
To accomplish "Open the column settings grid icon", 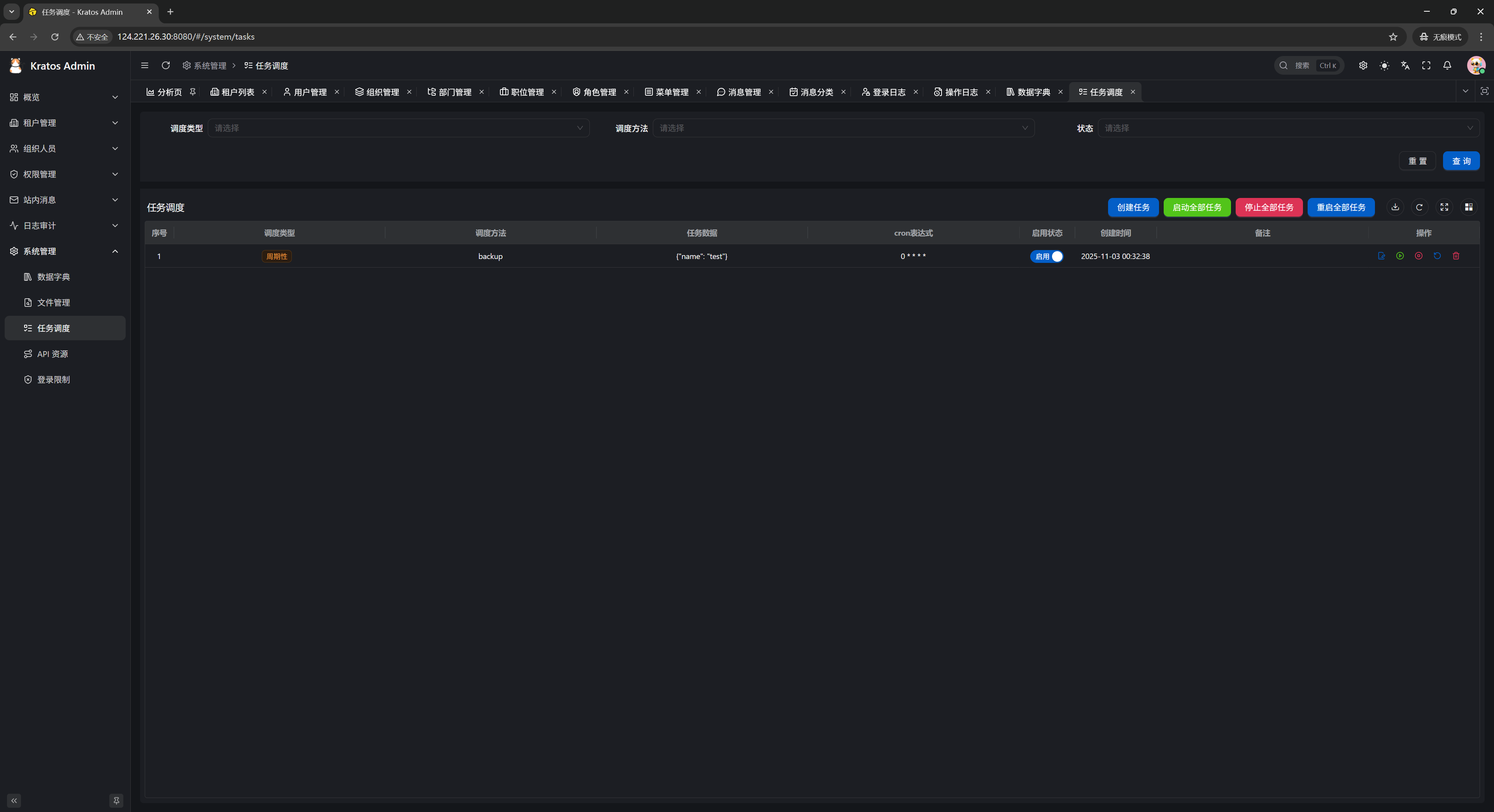I will (x=1468, y=207).
